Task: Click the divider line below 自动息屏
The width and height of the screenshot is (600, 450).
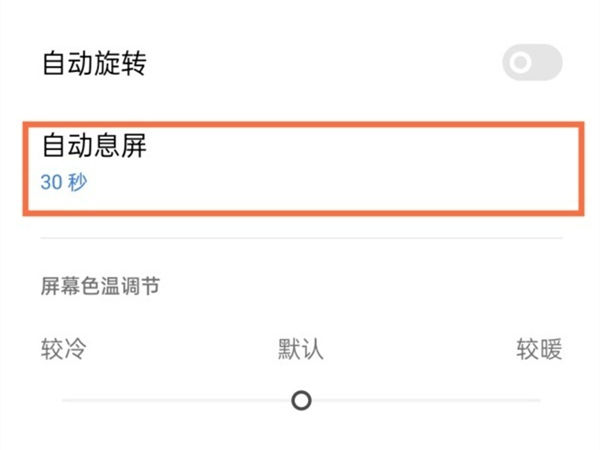Action: (300, 238)
